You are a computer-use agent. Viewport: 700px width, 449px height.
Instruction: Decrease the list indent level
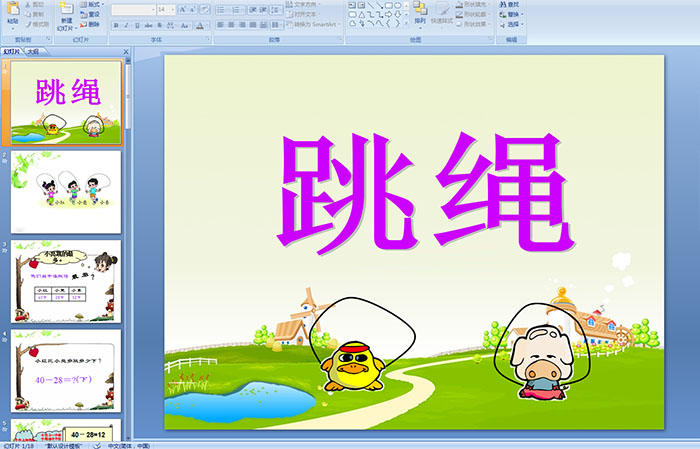253,9
